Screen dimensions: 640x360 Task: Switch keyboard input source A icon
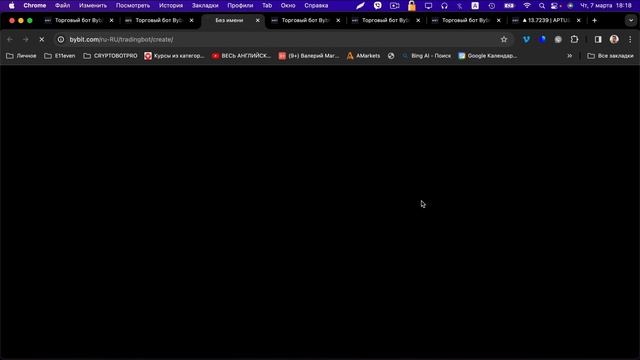pyautogui.click(x=475, y=6)
